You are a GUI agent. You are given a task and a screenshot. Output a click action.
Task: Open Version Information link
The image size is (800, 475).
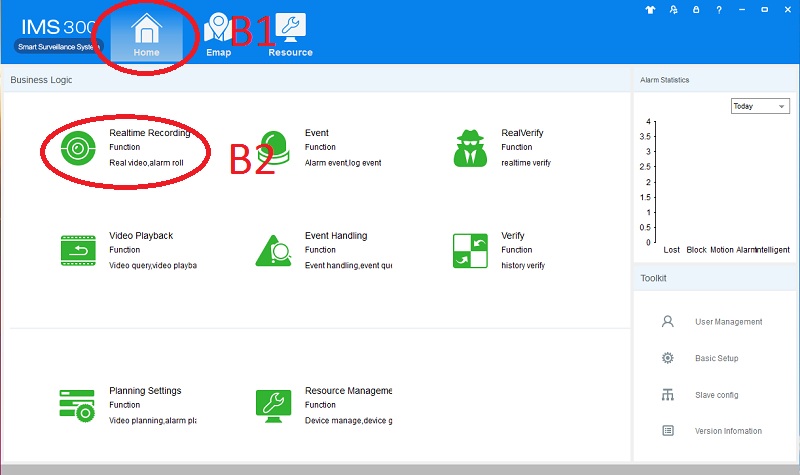tap(728, 431)
